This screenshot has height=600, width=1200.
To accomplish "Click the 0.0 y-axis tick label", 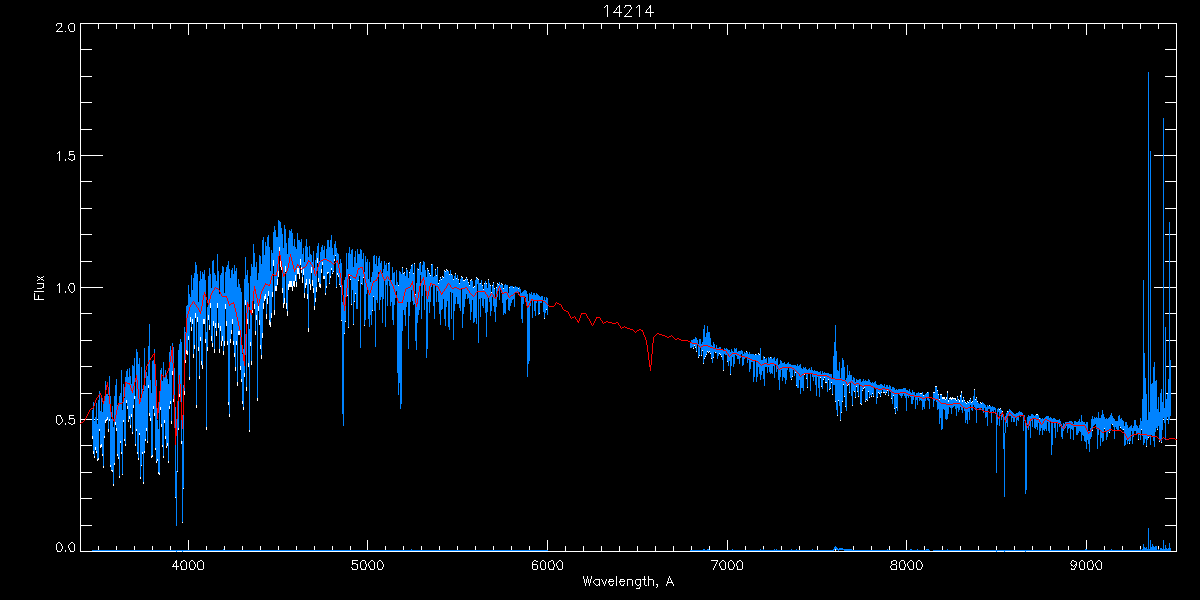I will pos(65,547).
